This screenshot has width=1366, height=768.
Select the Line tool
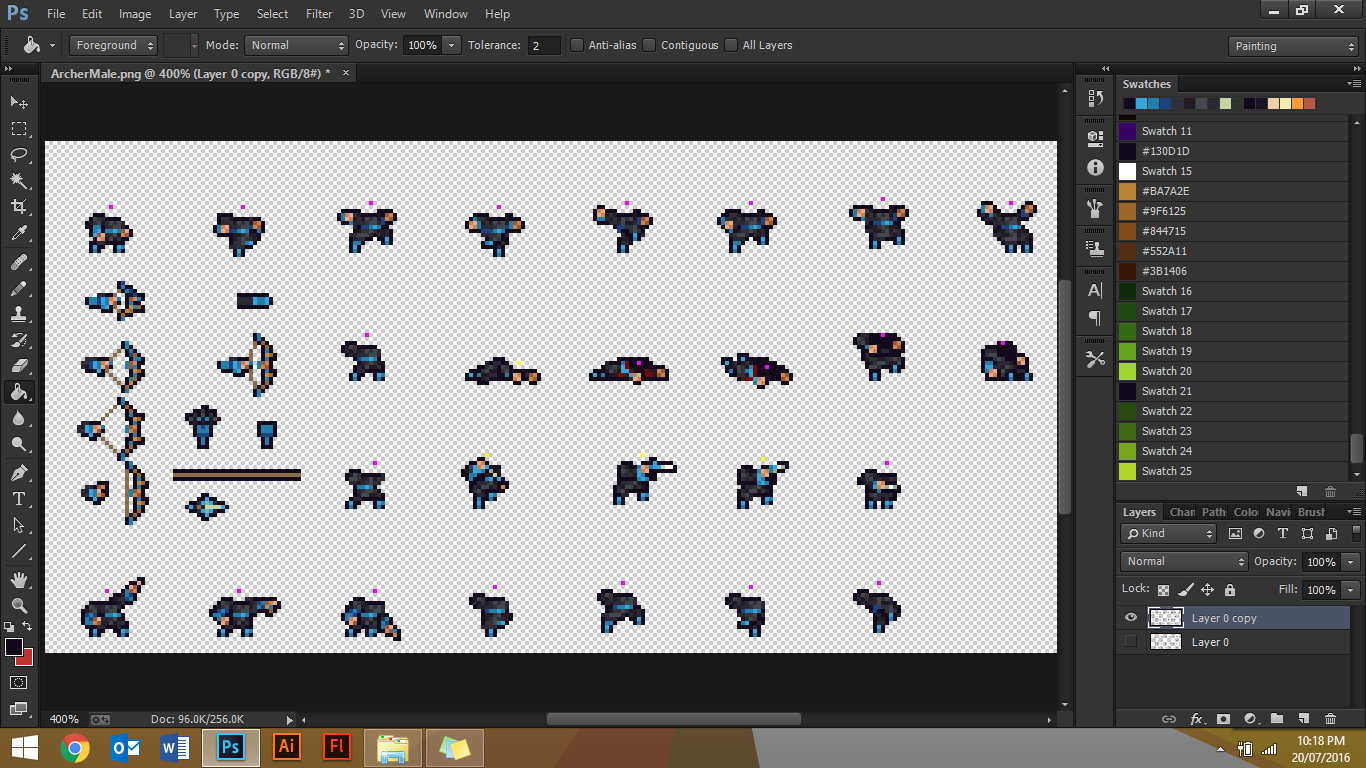19,551
